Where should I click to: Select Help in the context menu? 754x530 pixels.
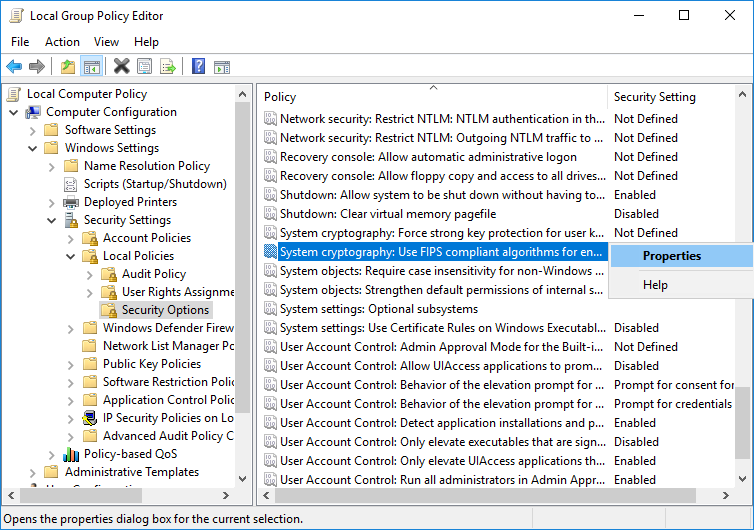[656, 285]
